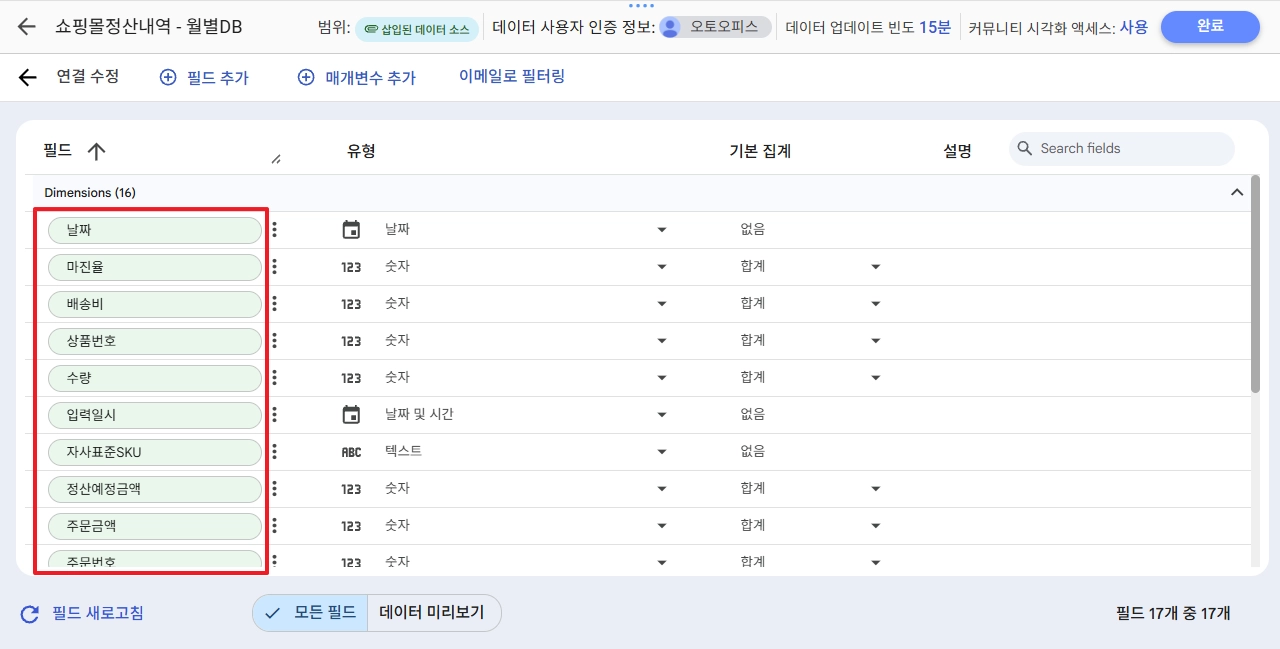Select the 상품번호 field chip
The width and height of the screenshot is (1280, 649).
155,341
